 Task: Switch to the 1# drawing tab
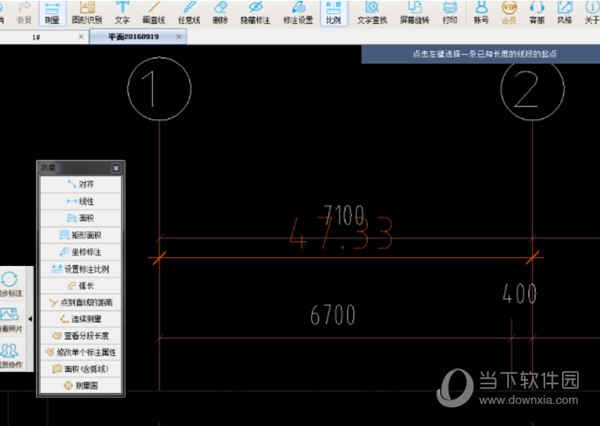36,37
